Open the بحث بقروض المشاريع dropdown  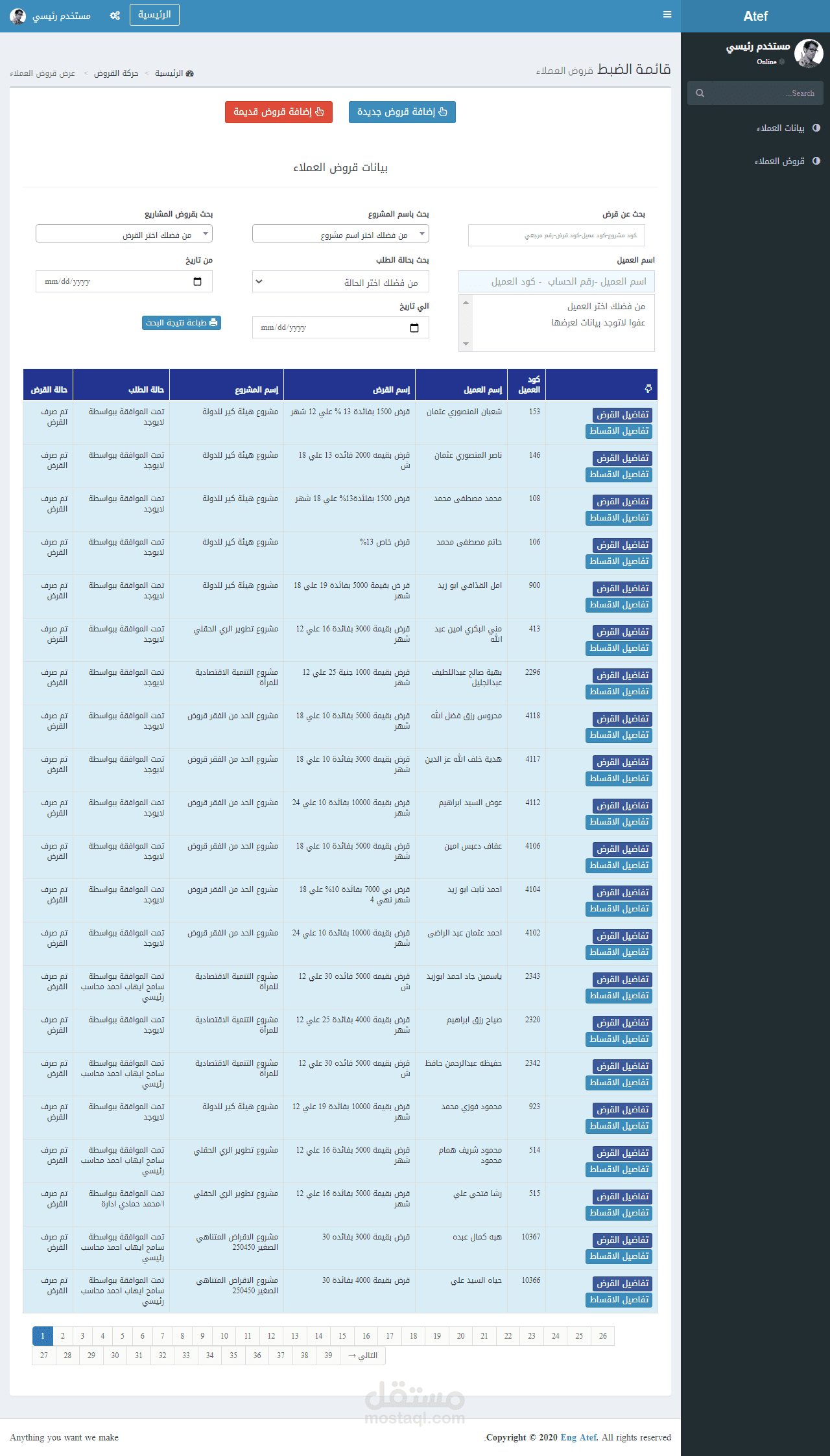point(124,233)
